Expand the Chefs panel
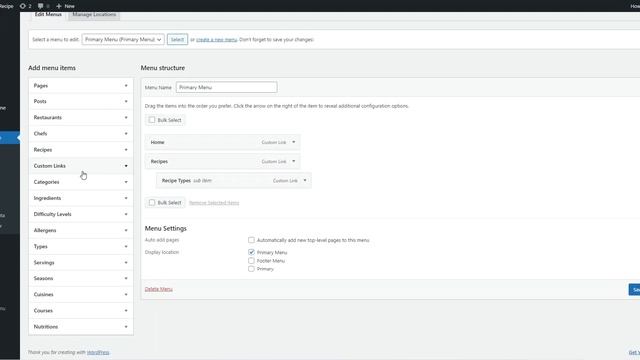Viewport: 640px width, 360px height. [x=81, y=133]
